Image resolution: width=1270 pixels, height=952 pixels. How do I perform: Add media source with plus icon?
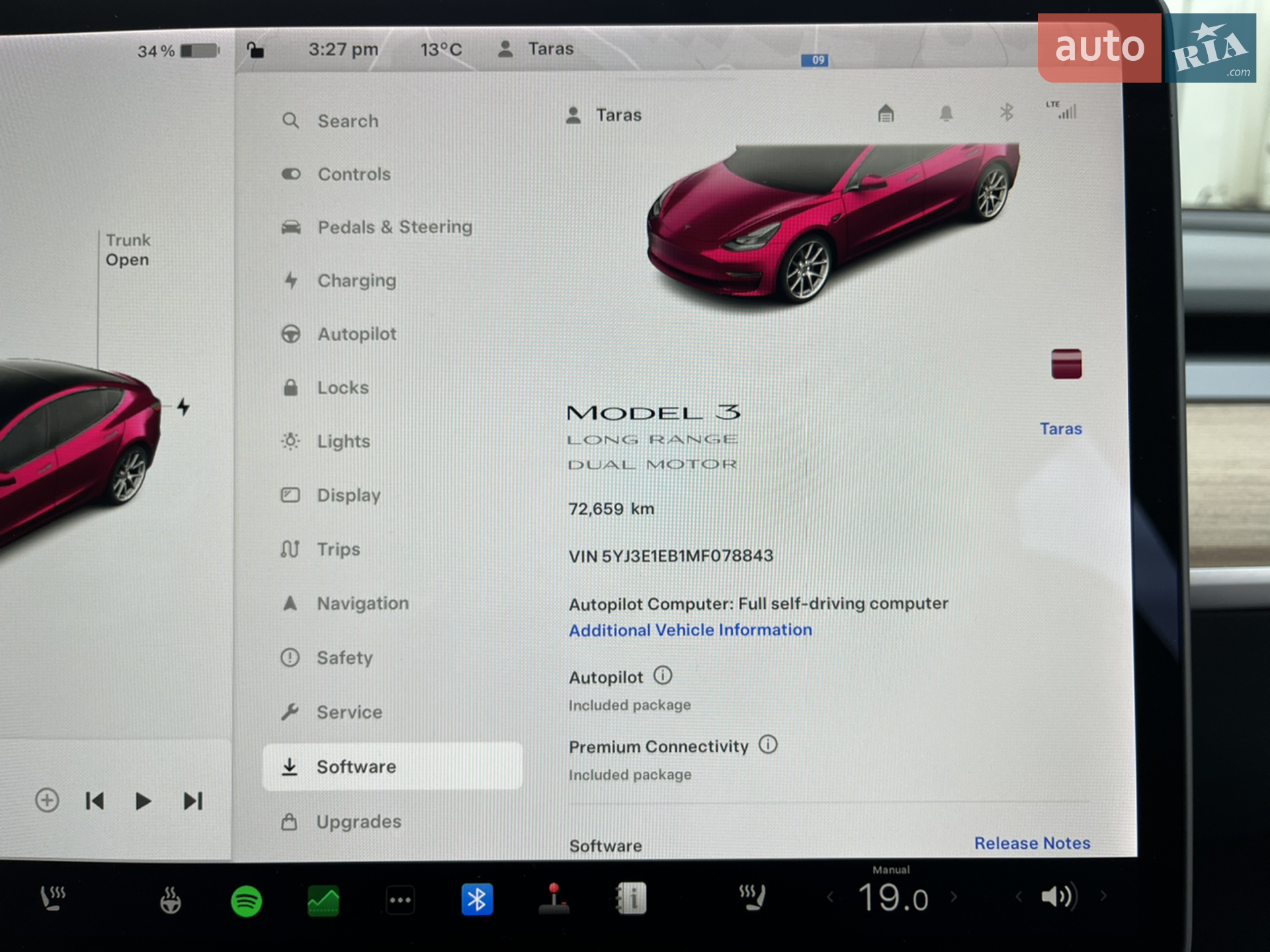(47, 801)
